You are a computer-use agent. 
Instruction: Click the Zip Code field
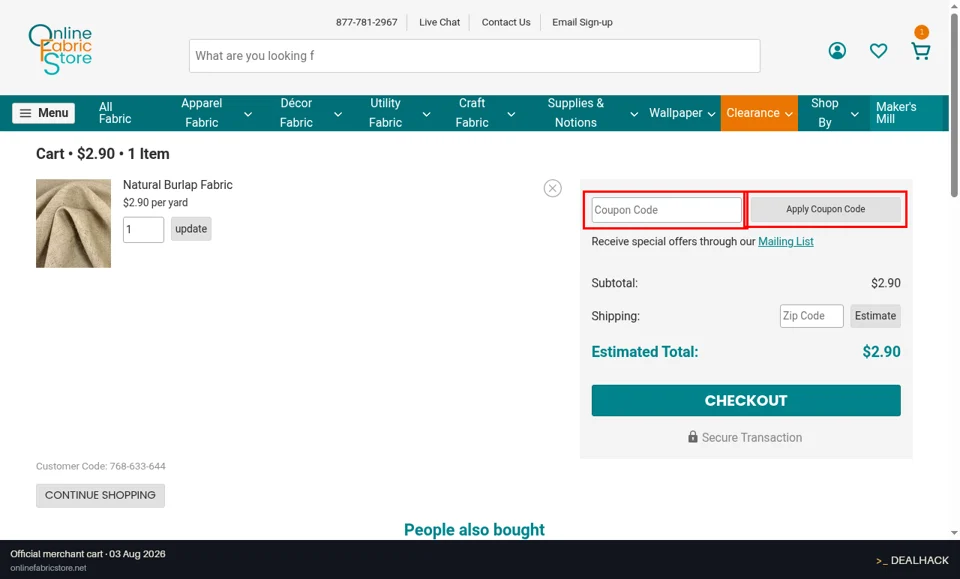point(811,316)
